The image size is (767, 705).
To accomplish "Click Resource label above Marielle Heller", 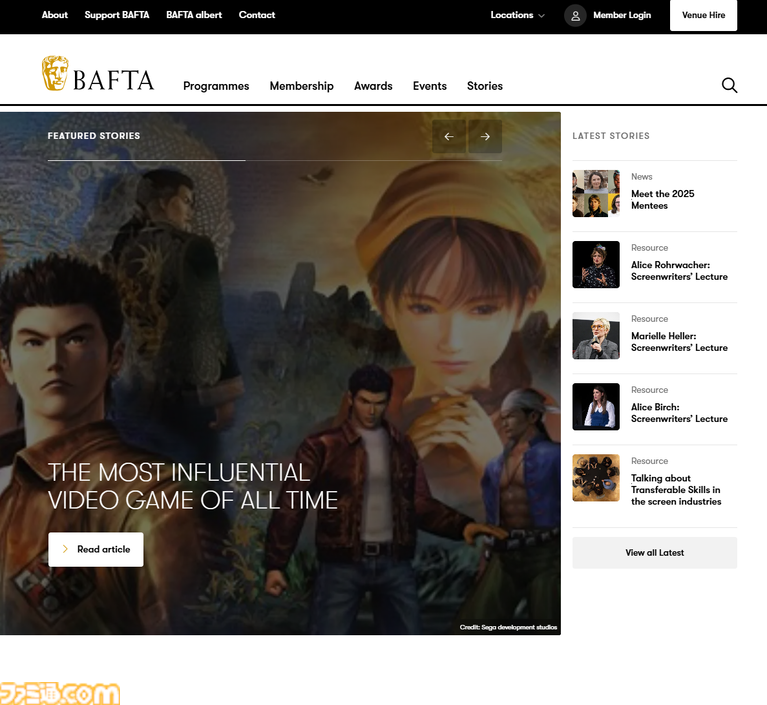I will tap(649, 318).
